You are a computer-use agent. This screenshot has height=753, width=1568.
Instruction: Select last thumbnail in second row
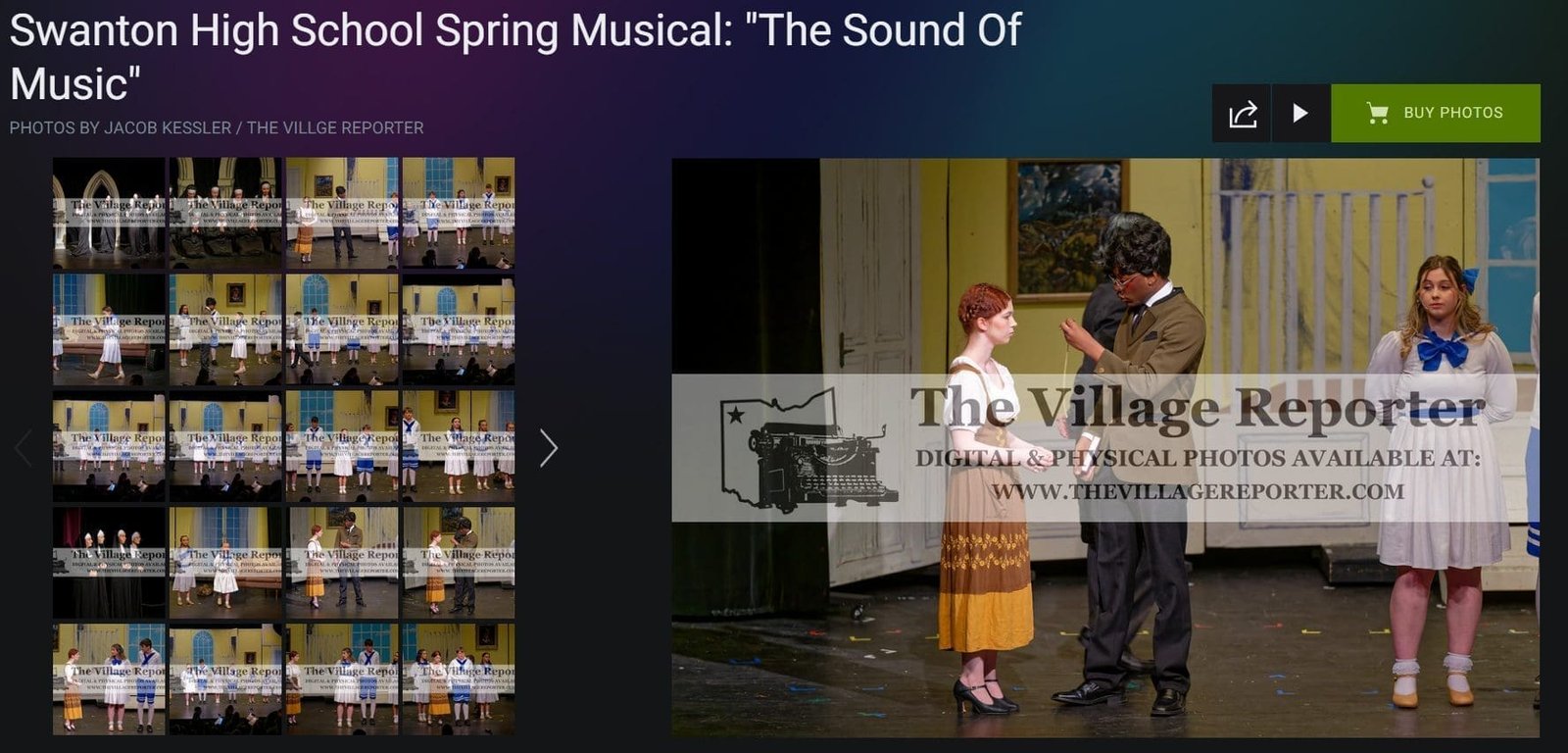[459, 329]
